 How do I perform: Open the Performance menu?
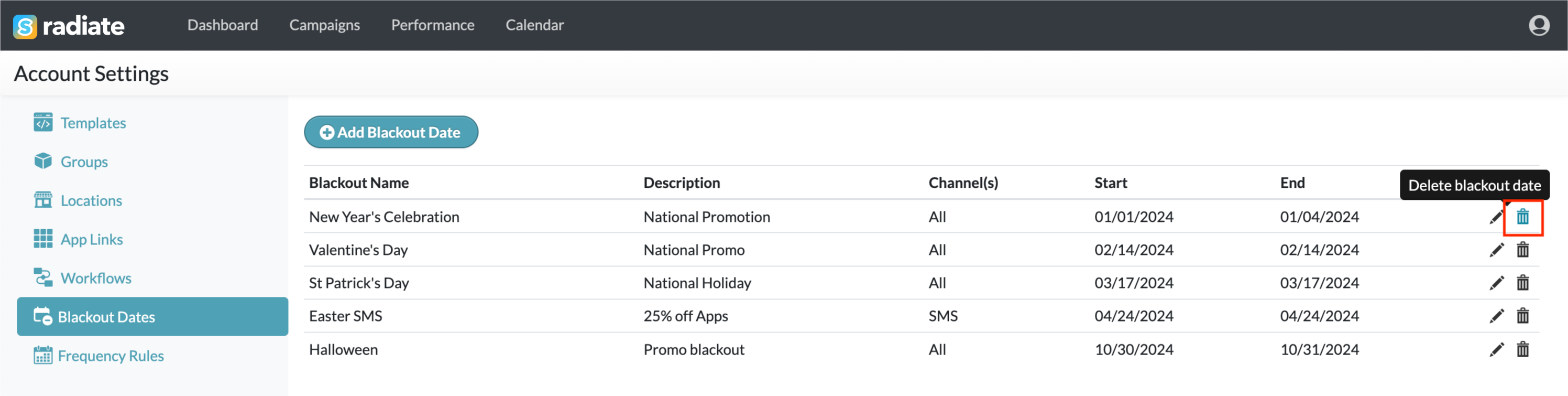pos(432,25)
